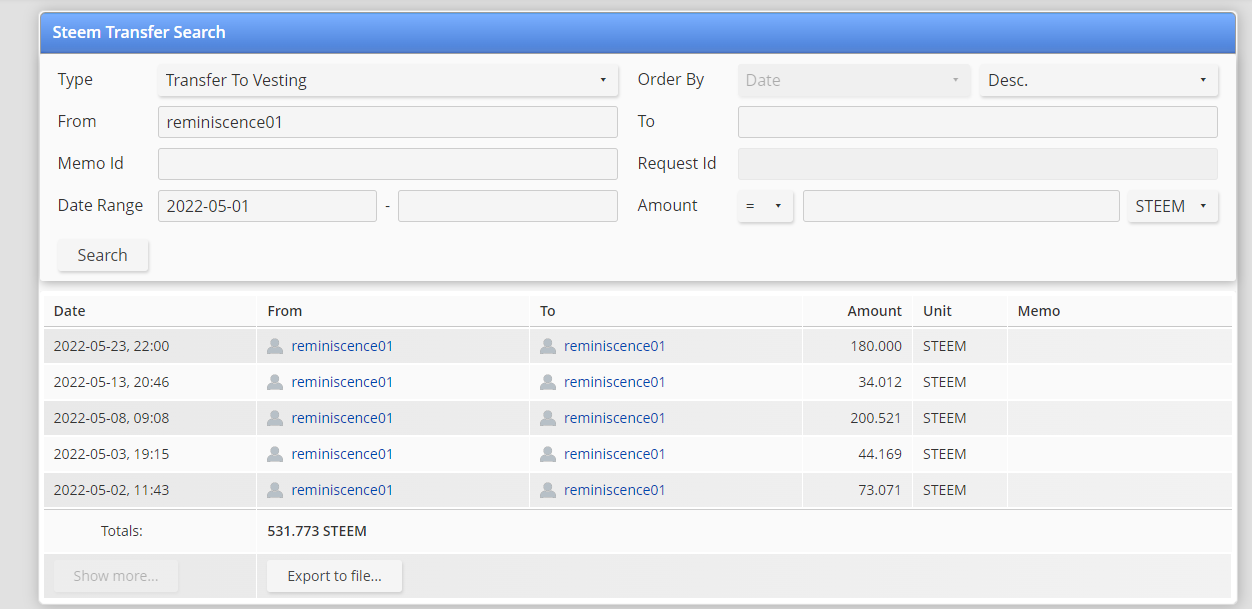Open From reminiscence01 link in 2022-05-02 row

click(342, 490)
